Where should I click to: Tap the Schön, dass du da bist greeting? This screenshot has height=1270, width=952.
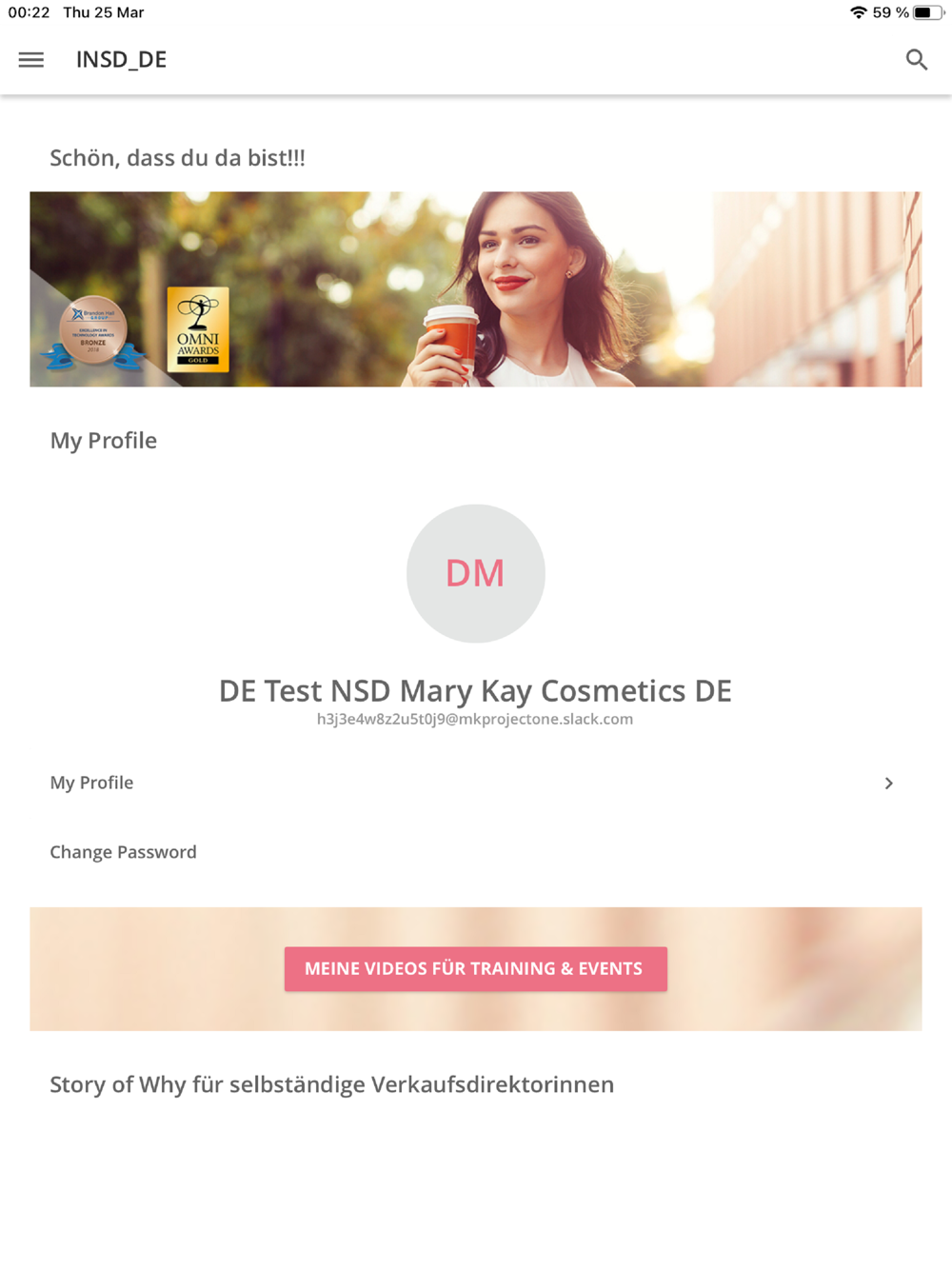177,158
